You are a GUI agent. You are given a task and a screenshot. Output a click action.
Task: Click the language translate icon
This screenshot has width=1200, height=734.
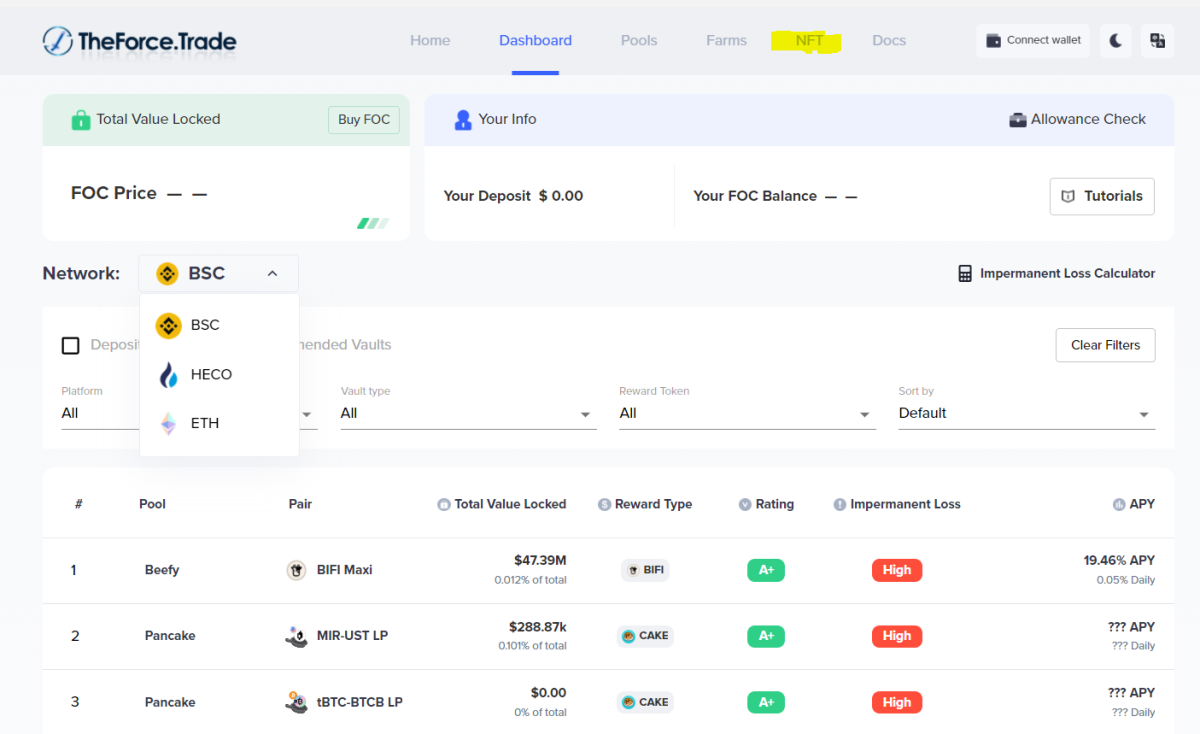tap(1157, 41)
